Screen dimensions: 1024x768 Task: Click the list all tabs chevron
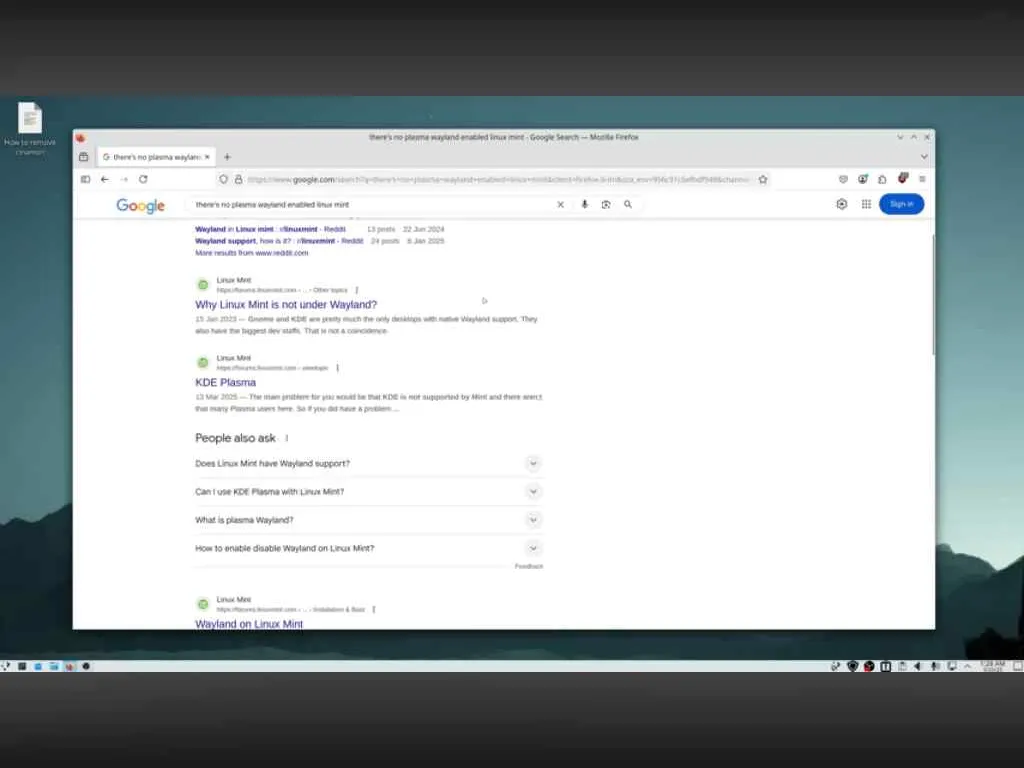(924, 157)
